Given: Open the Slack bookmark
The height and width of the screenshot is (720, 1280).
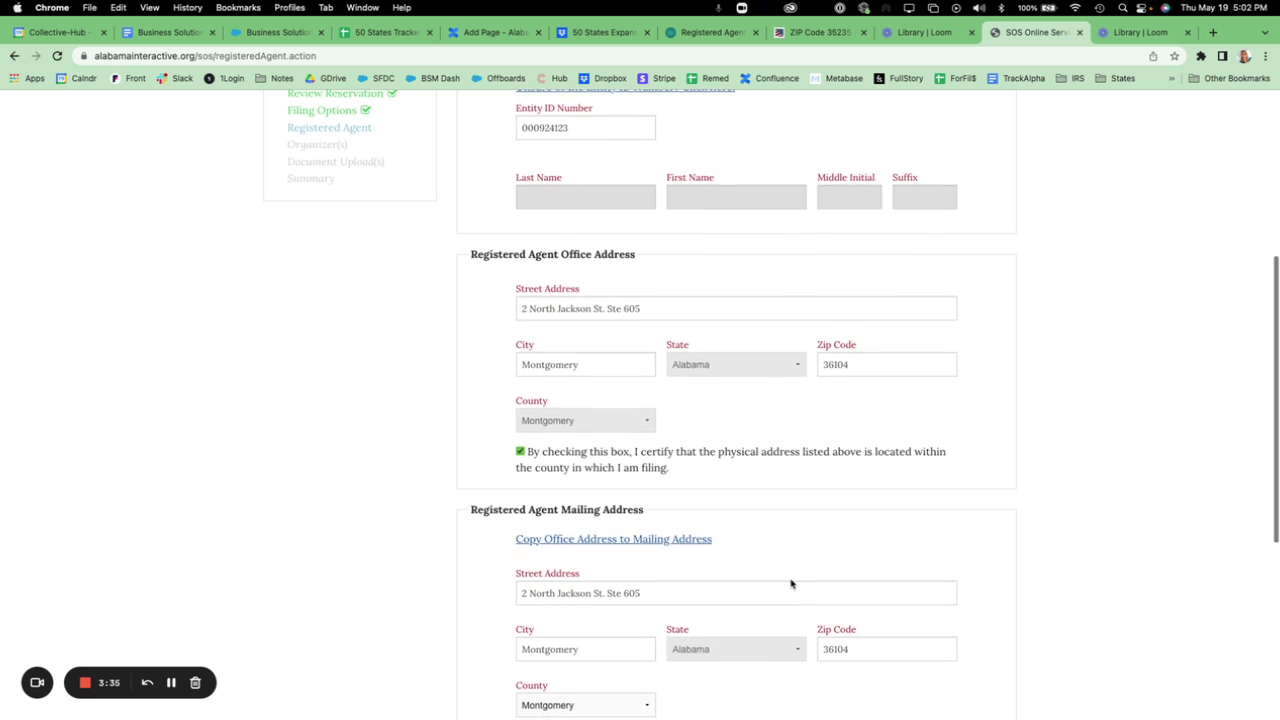Looking at the screenshot, I should click(x=174, y=78).
